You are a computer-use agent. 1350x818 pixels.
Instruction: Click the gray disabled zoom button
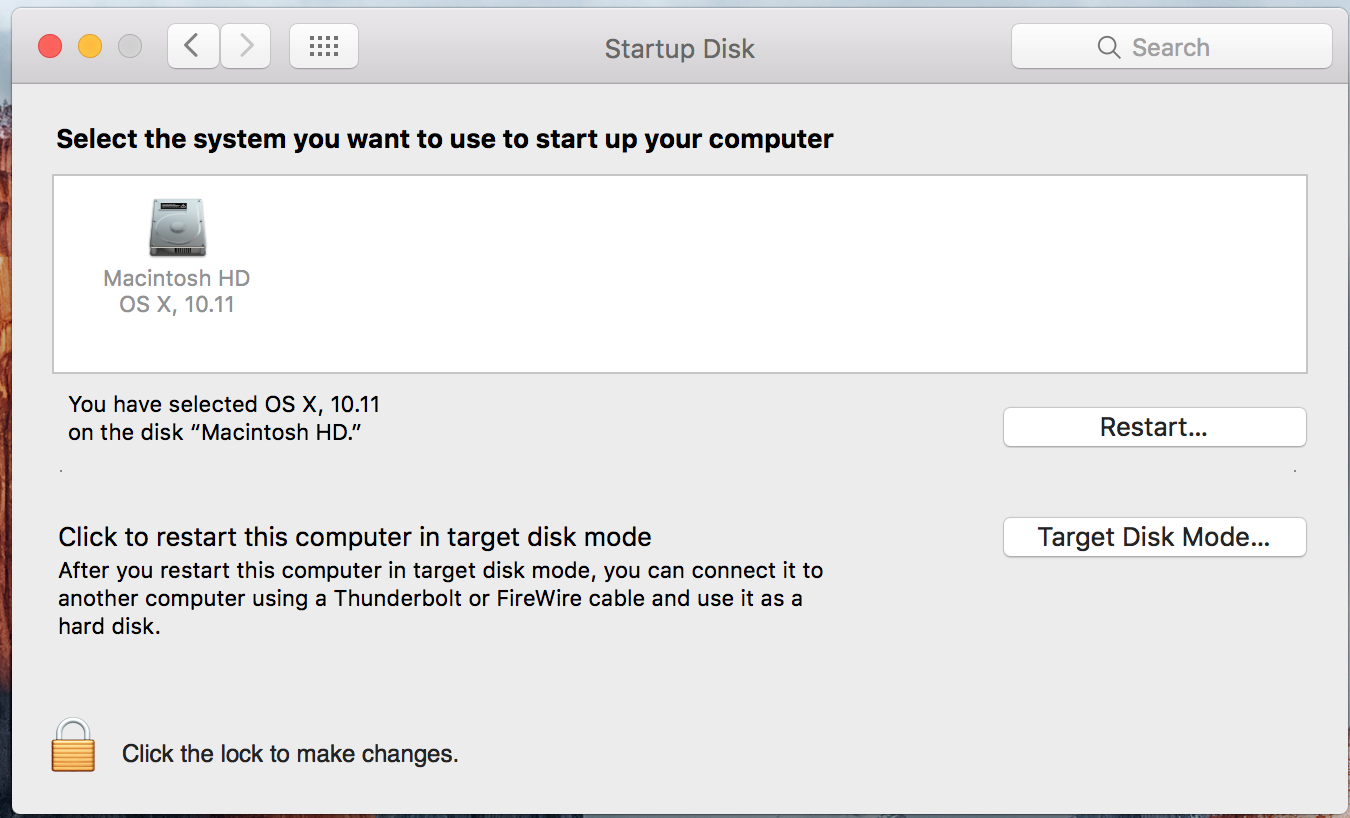click(x=130, y=46)
